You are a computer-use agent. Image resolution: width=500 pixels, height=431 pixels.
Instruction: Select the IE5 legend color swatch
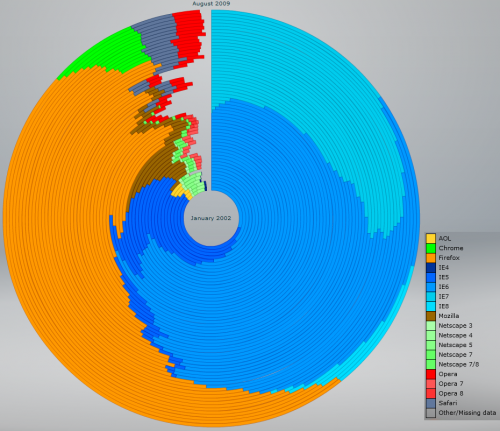(431, 277)
